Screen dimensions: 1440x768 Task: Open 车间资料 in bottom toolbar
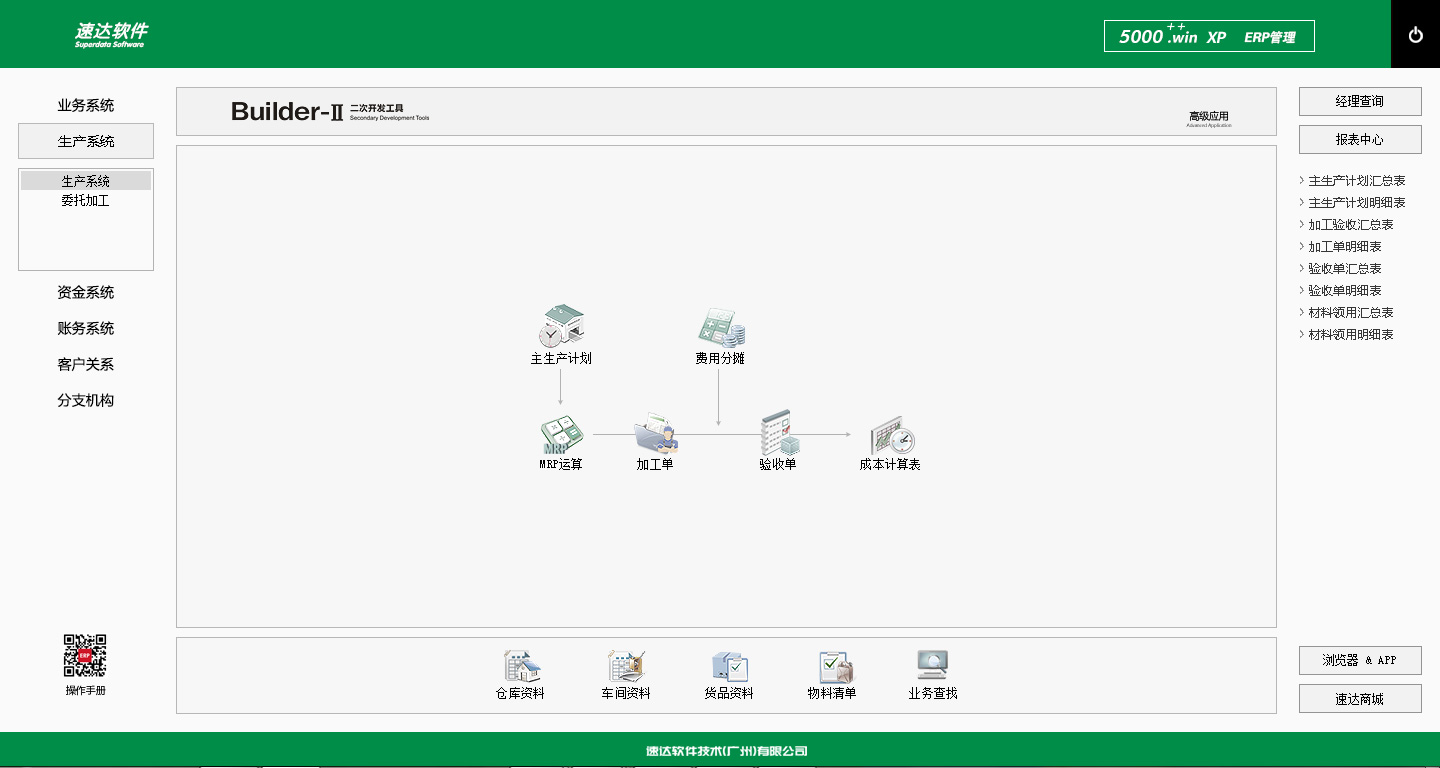point(626,667)
